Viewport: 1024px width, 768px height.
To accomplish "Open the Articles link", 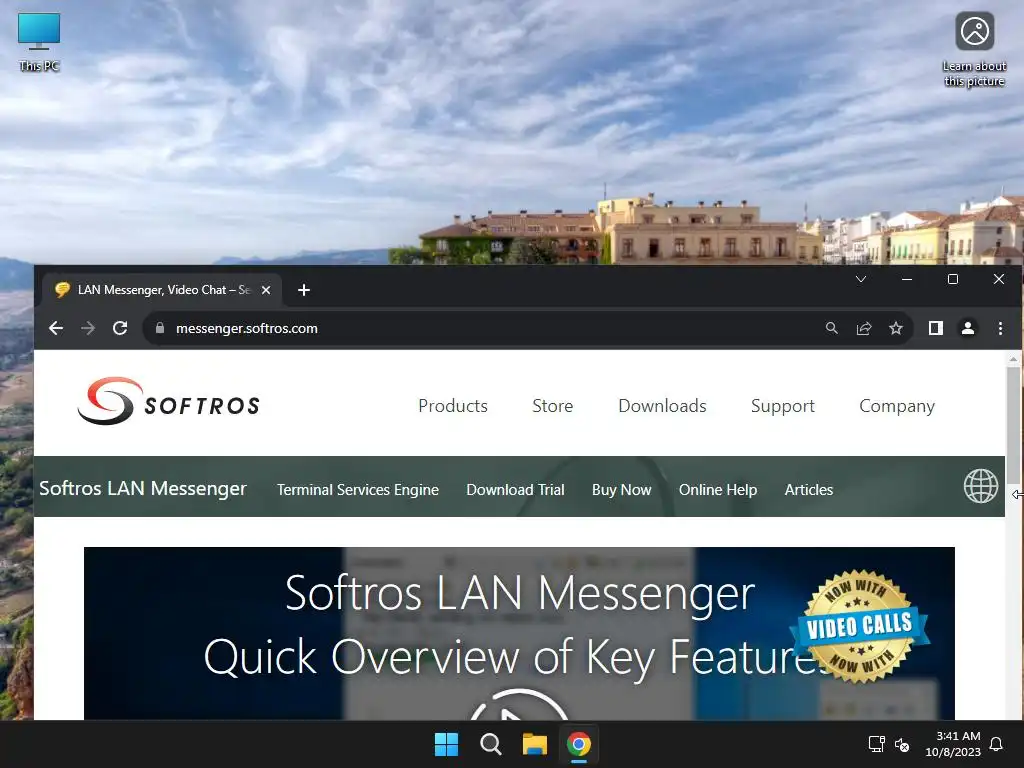I will pyautogui.click(x=808, y=489).
